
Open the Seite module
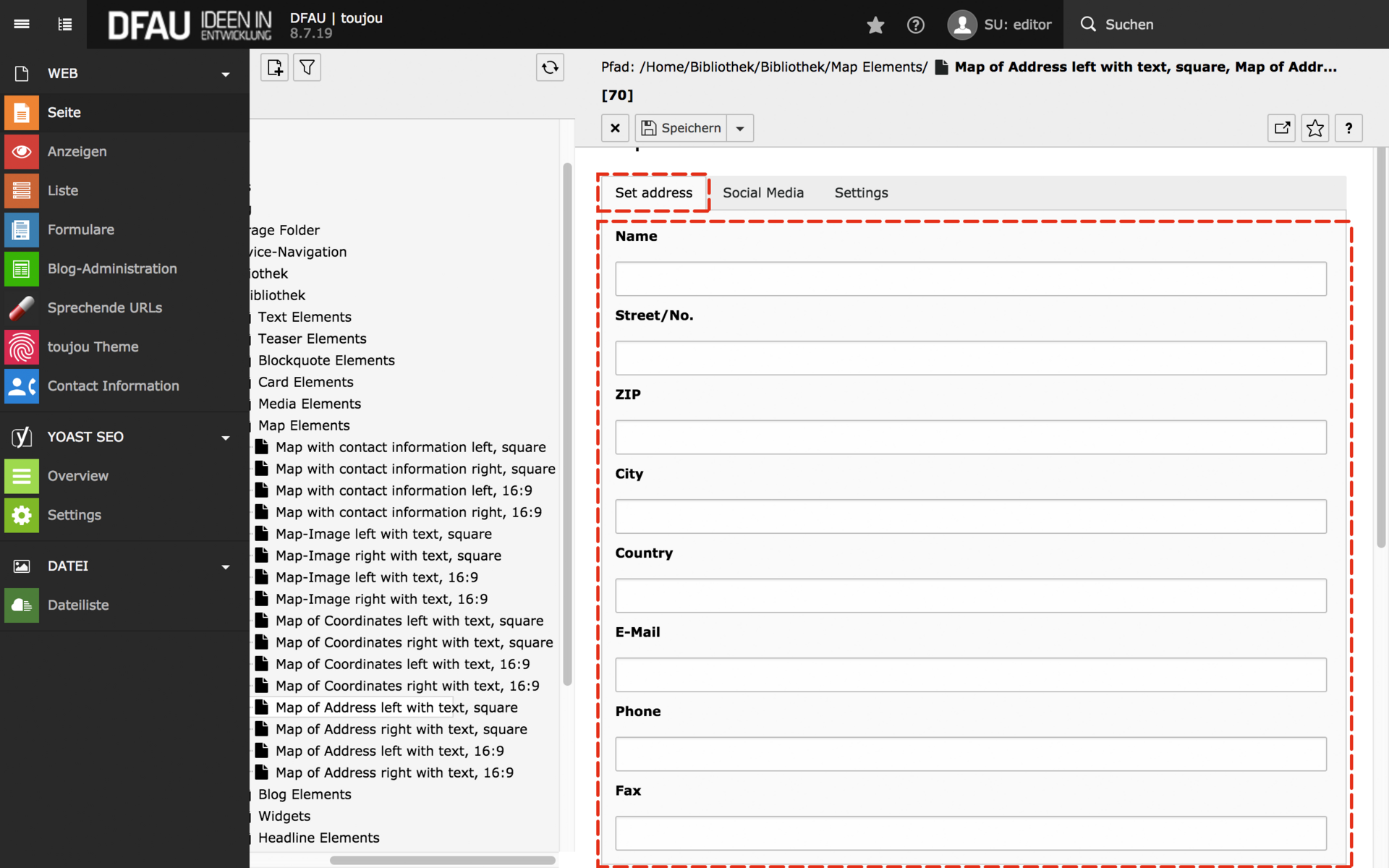(x=124, y=112)
